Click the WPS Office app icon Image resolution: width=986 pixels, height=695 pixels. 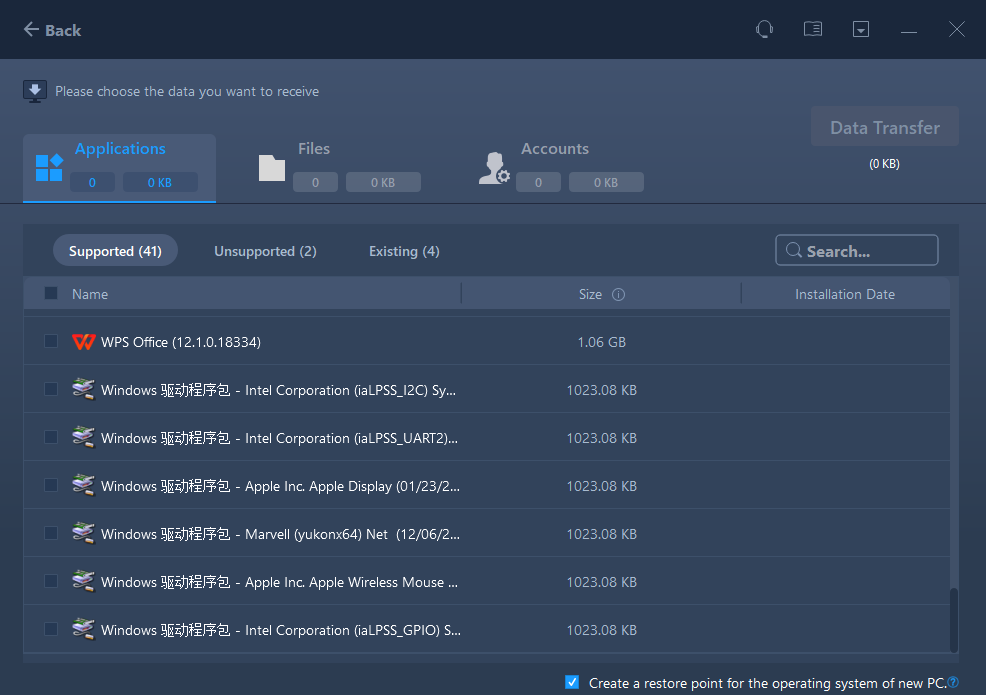[x=83, y=342]
